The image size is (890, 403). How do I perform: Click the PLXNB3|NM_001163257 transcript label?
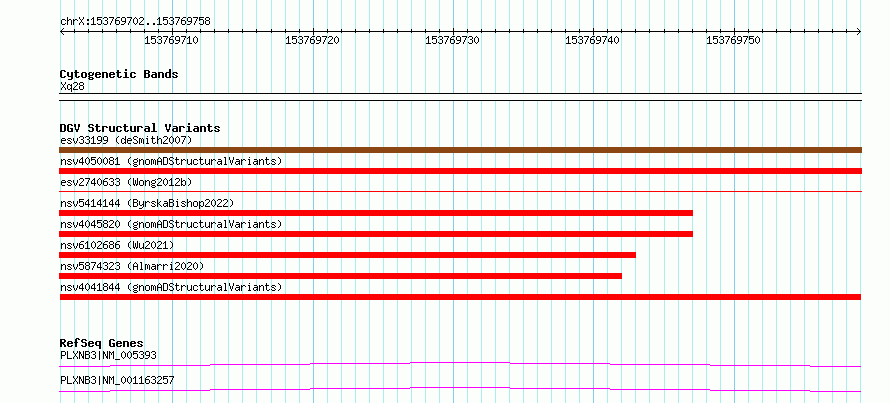(x=117, y=380)
